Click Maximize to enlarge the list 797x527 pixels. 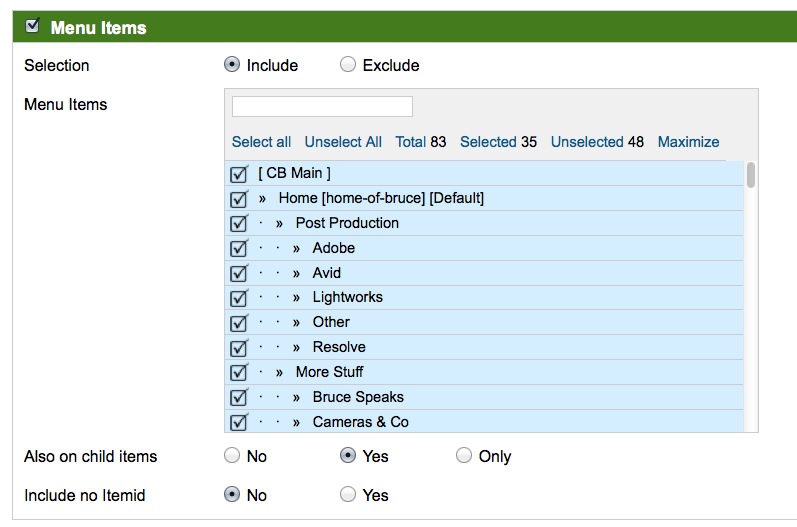click(688, 142)
